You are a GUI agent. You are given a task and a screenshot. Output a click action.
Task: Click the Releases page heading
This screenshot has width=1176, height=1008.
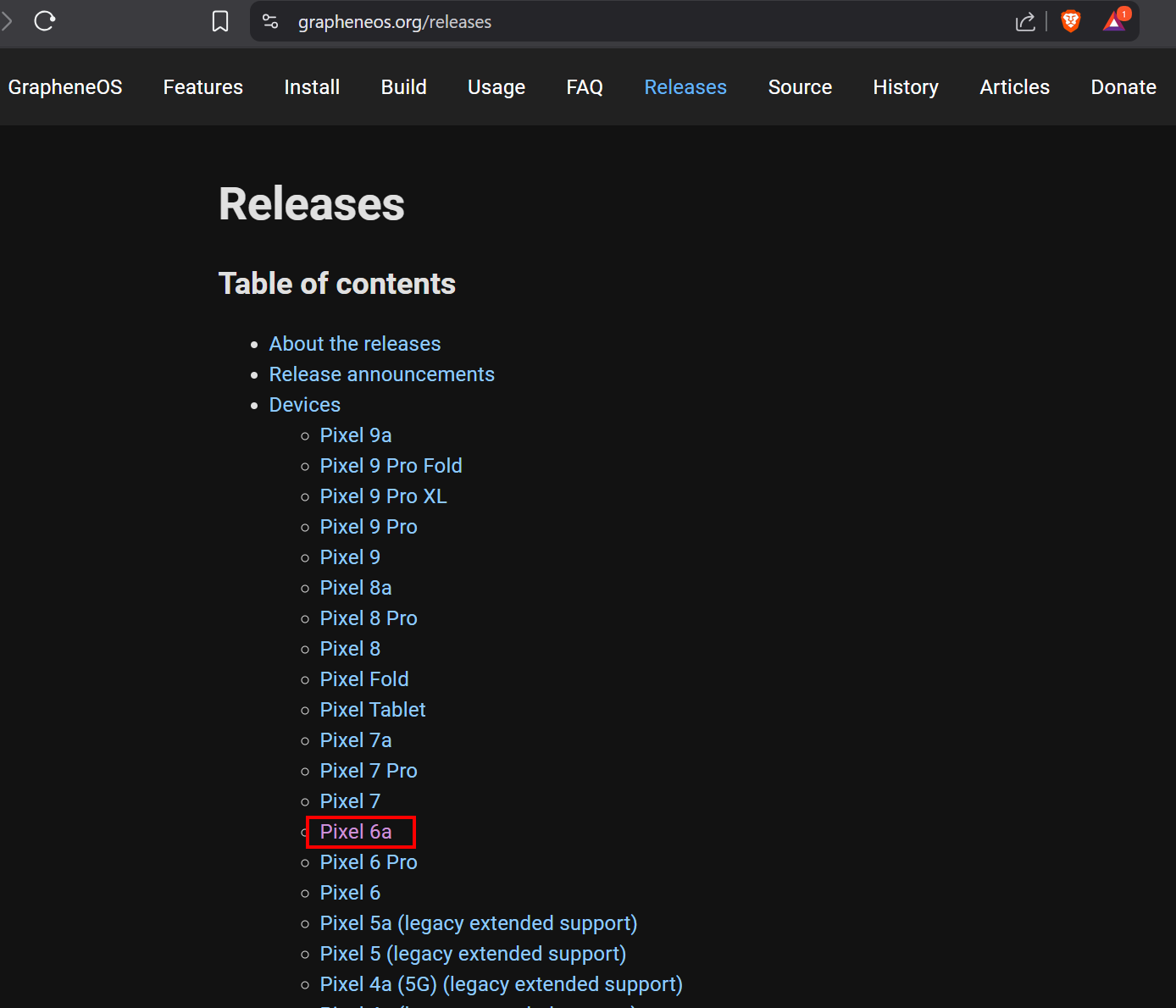[x=312, y=204]
